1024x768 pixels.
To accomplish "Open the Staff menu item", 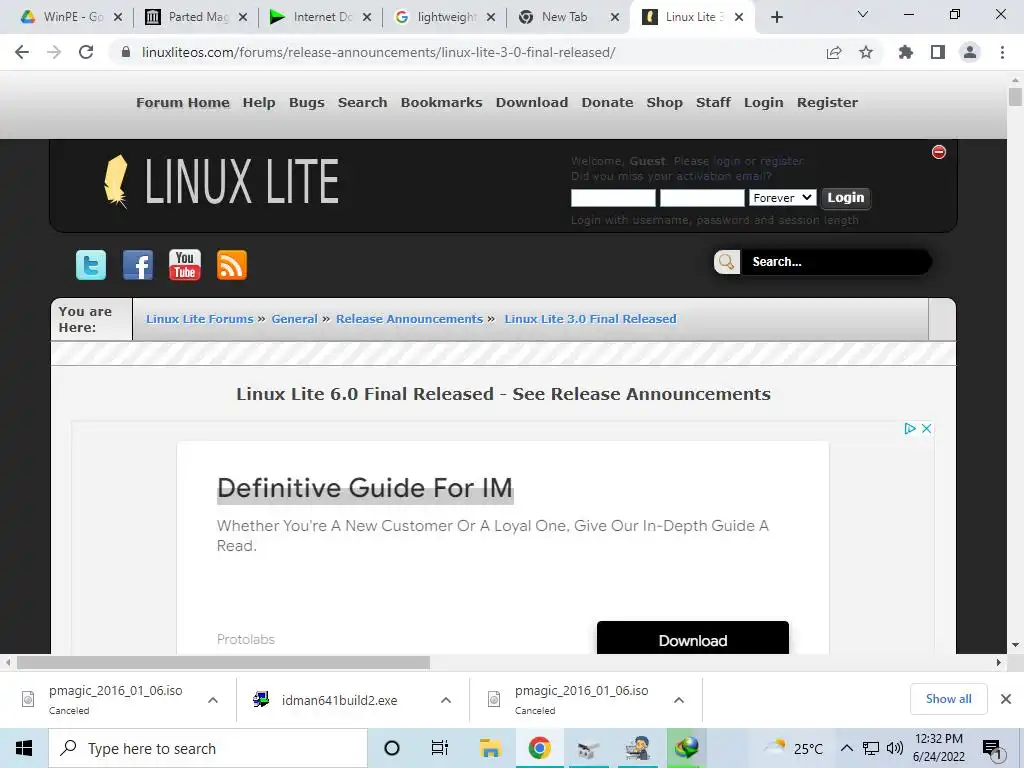I will click(x=713, y=103).
